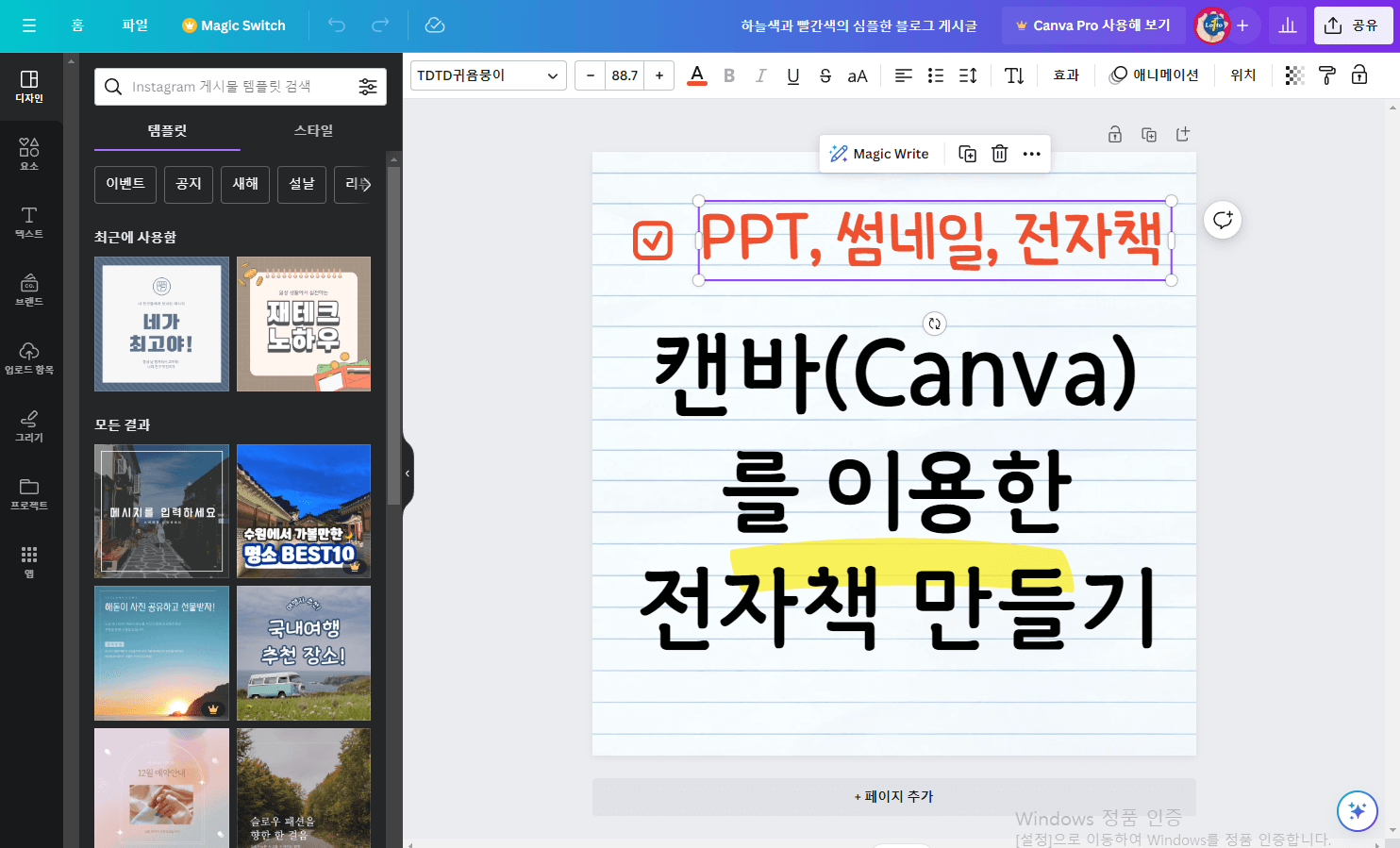Screen dimensions: 1400x848
Task: Collapse the templates side panel with the chevron
Action: pyautogui.click(x=408, y=474)
